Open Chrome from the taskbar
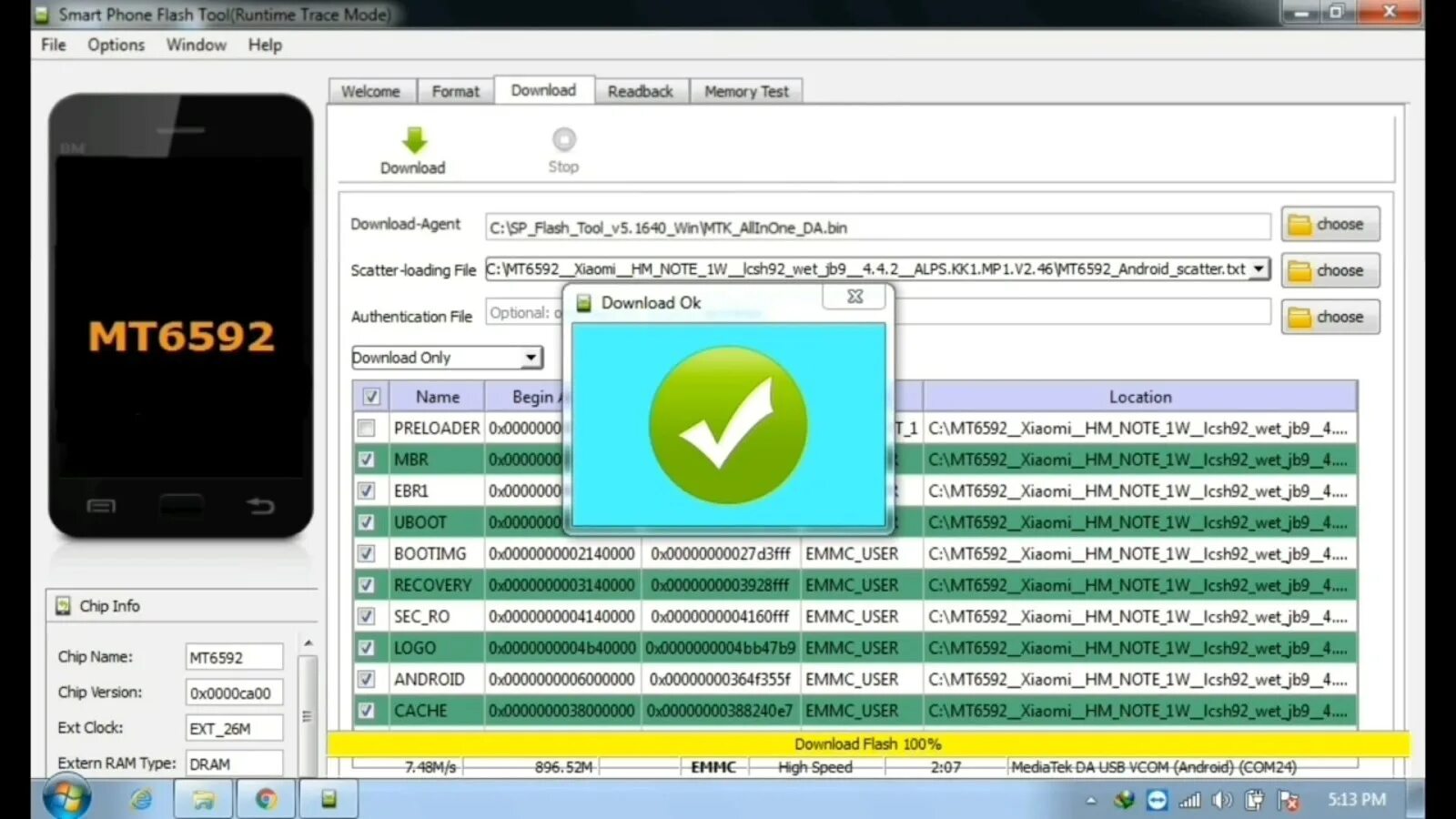Viewport: 1456px width, 819px height. coord(266,799)
